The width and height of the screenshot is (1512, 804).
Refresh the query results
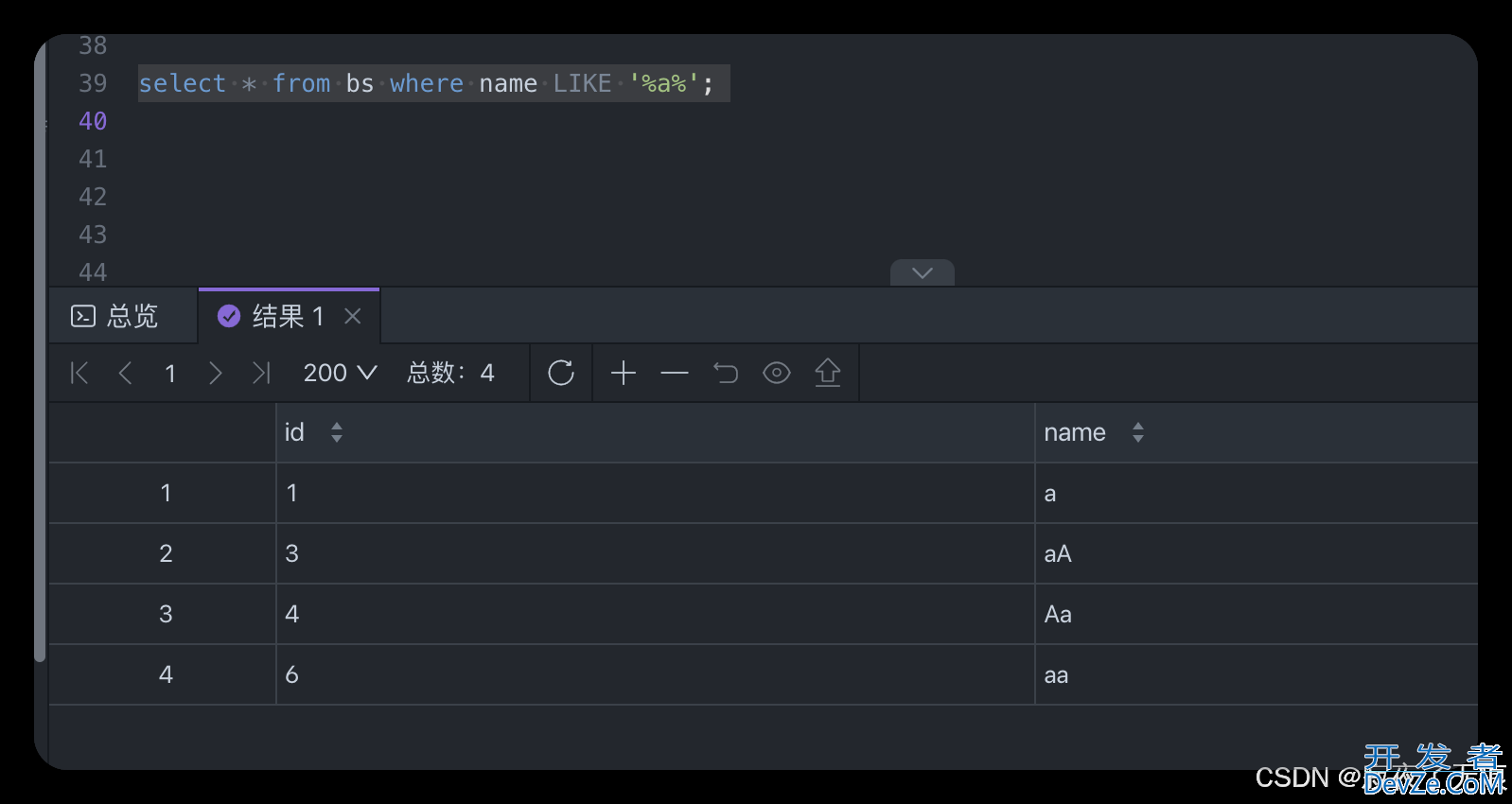click(x=561, y=373)
